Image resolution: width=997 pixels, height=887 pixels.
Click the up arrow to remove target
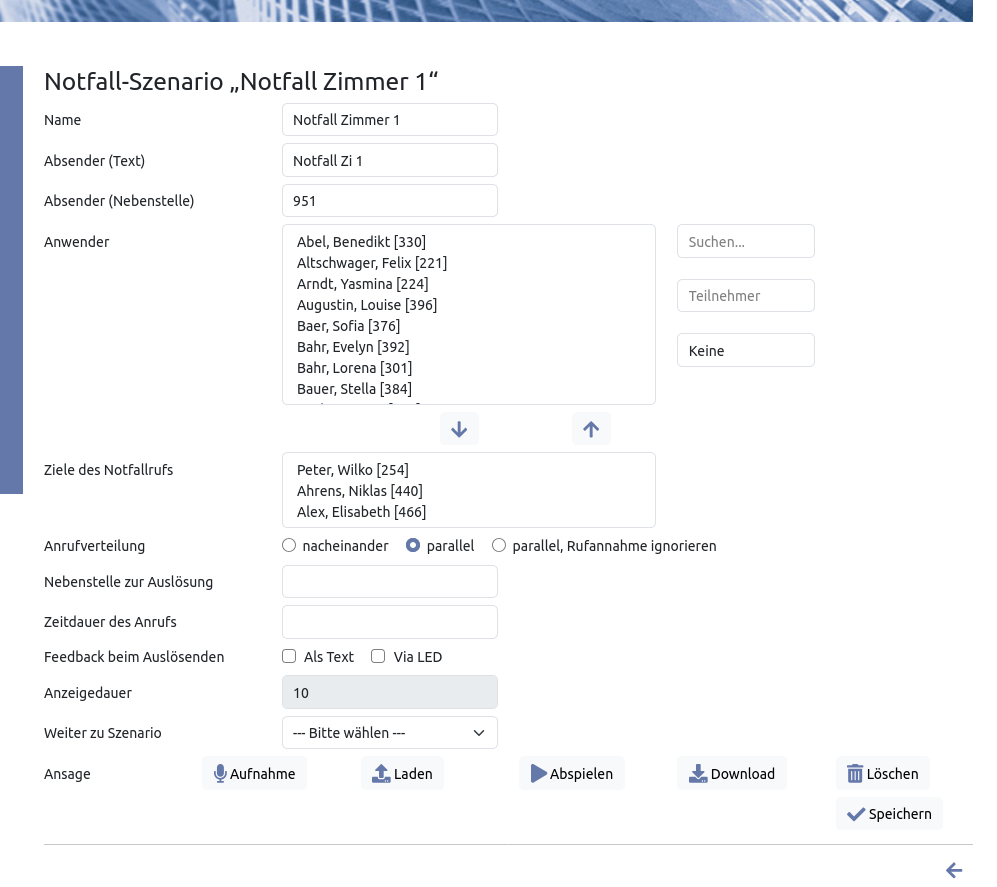pyautogui.click(x=591, y=429)
